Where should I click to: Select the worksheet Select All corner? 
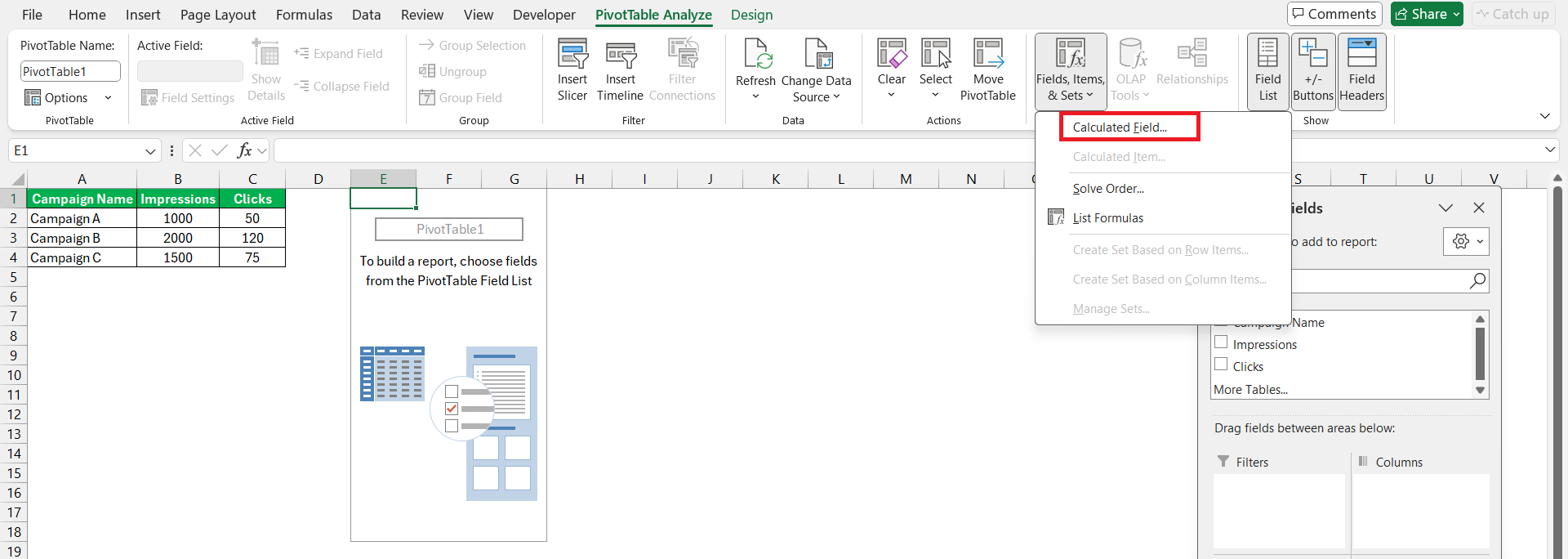(14, 180)
